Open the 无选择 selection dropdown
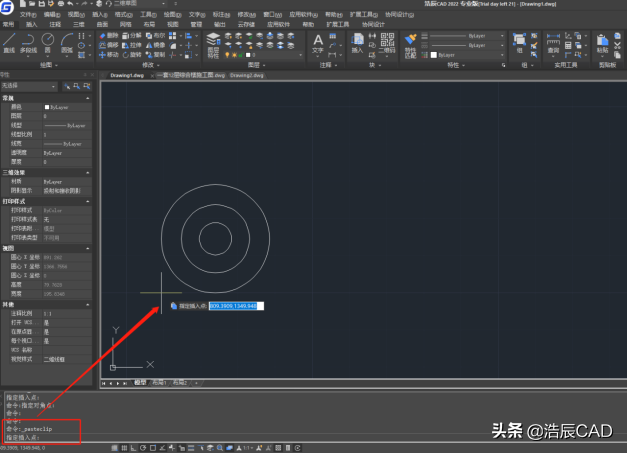 tap(30, 86)
